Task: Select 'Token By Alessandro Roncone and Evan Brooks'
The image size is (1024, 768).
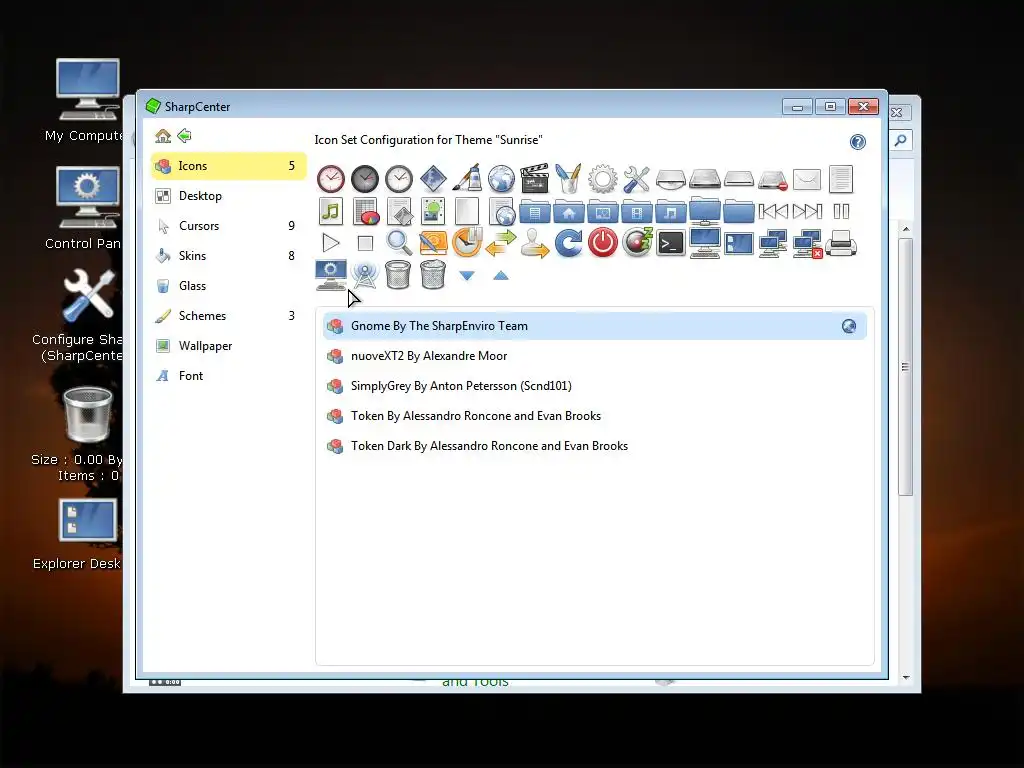Action: pyautogui.click(x=594, y=416)
